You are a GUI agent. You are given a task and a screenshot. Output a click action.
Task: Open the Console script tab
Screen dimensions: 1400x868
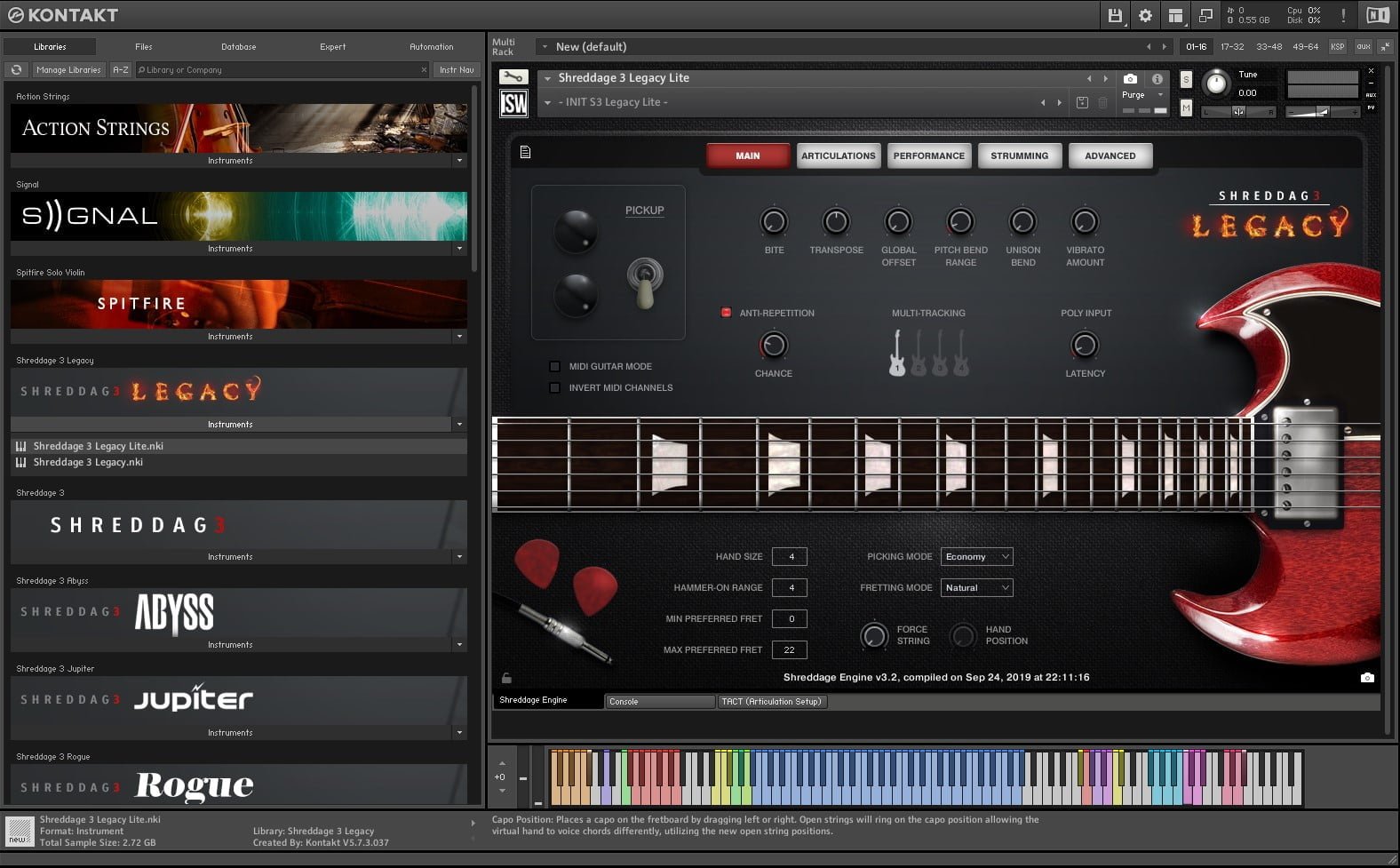click(x=660, y=702)
